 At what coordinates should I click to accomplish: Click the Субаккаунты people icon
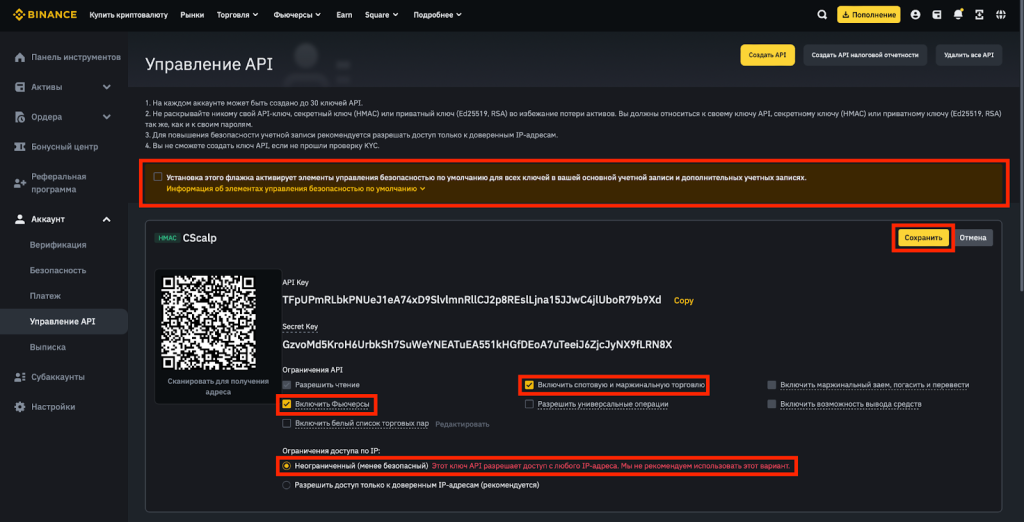20,377
